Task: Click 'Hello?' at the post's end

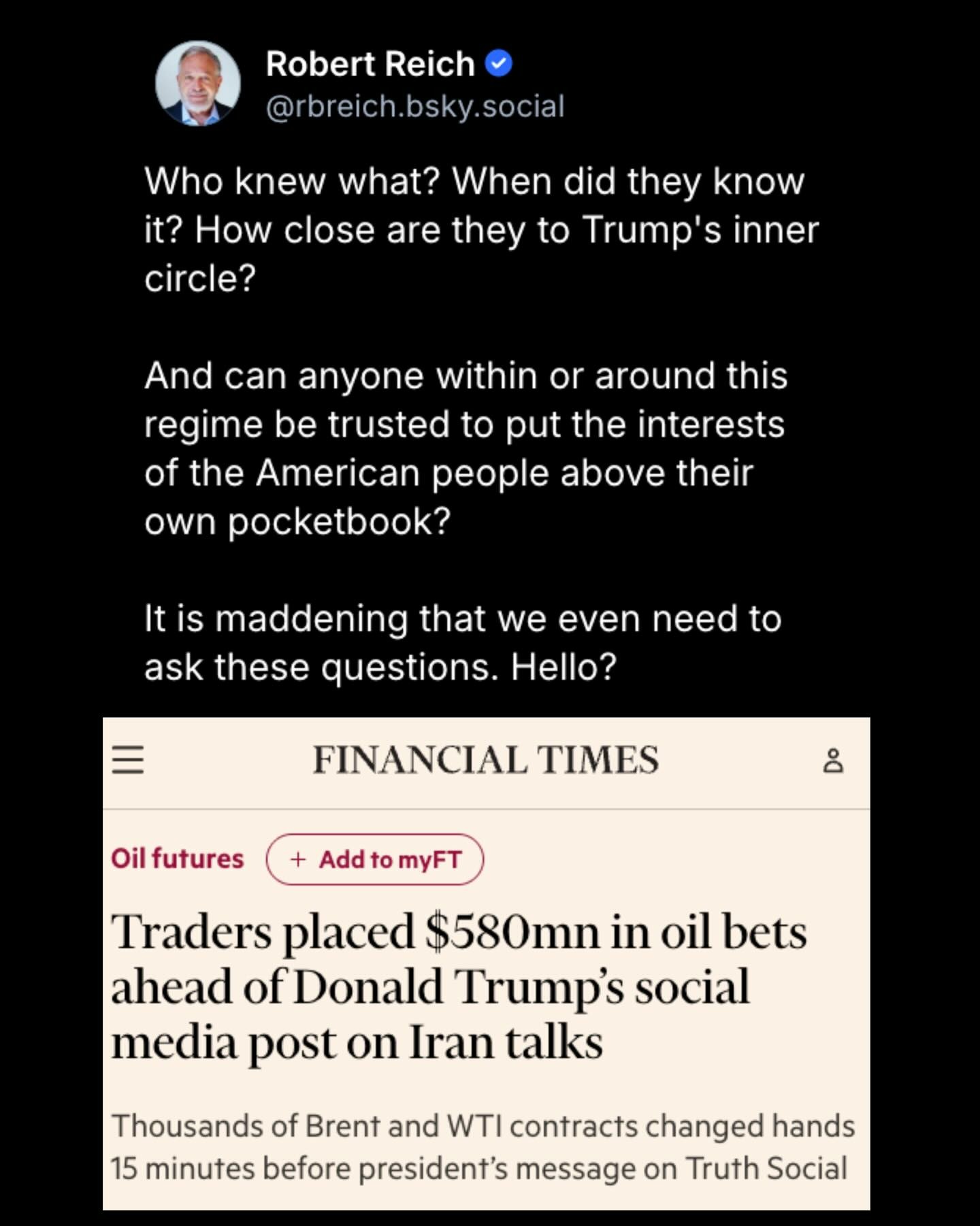Action: (563, 667)
